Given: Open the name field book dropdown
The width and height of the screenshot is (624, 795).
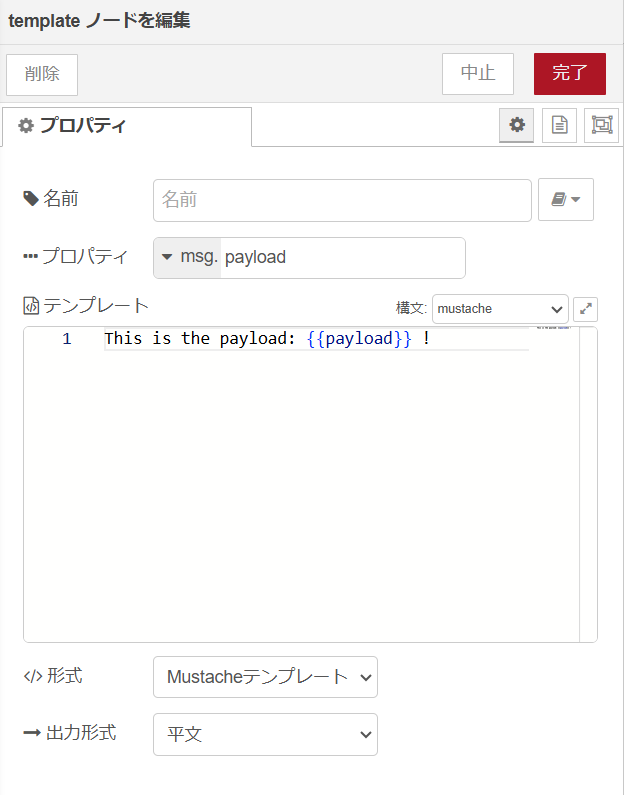Looking at the screenshot, I should pyautogui.click(x=566, y=200).
